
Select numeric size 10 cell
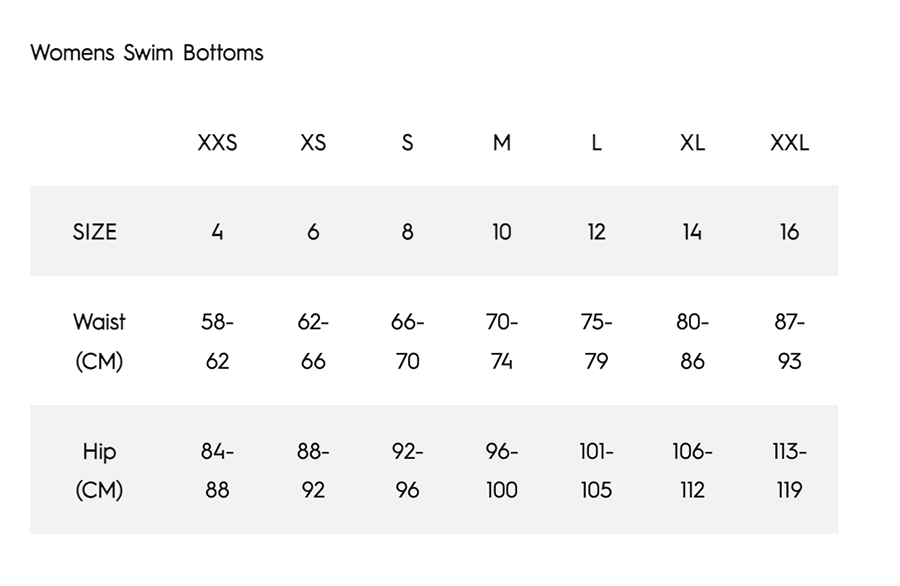pyautogui.click(x=502, y=232)
